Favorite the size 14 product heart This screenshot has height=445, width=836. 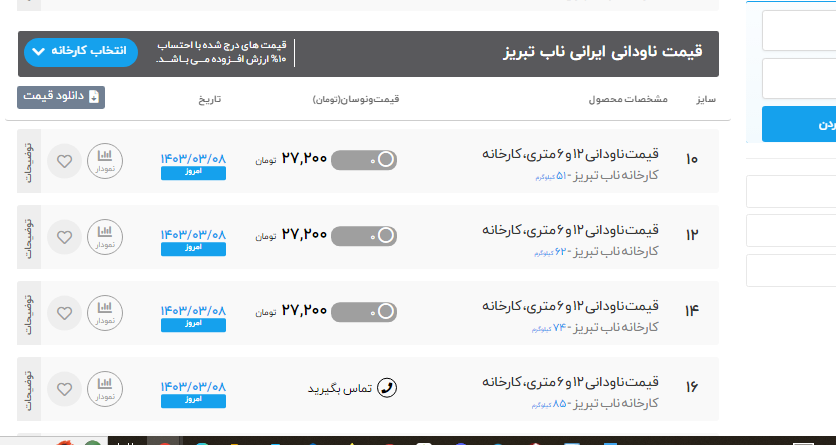(x=65, y=312)
